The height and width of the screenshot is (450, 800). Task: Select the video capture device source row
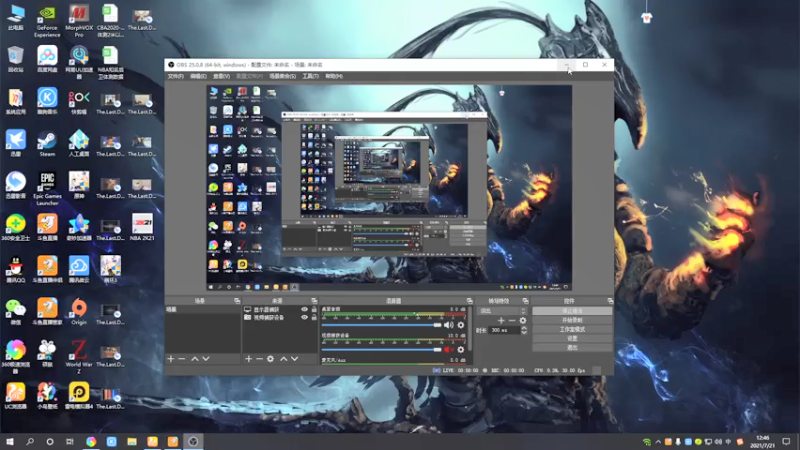coord(280,317)
